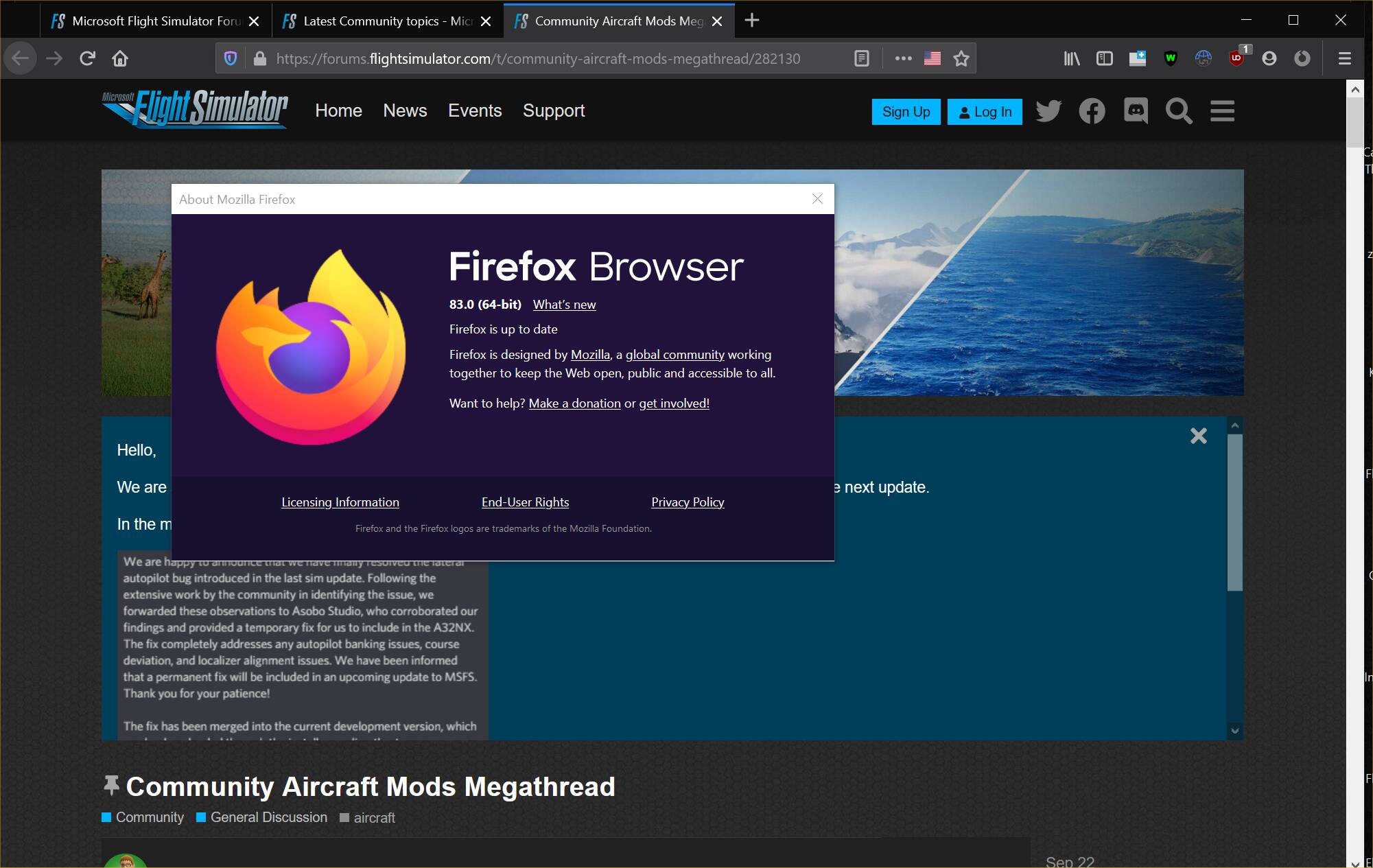Open the forum's Twitter icon
The height and width of the screenshot is (868, 1373).
point(1048,111)
